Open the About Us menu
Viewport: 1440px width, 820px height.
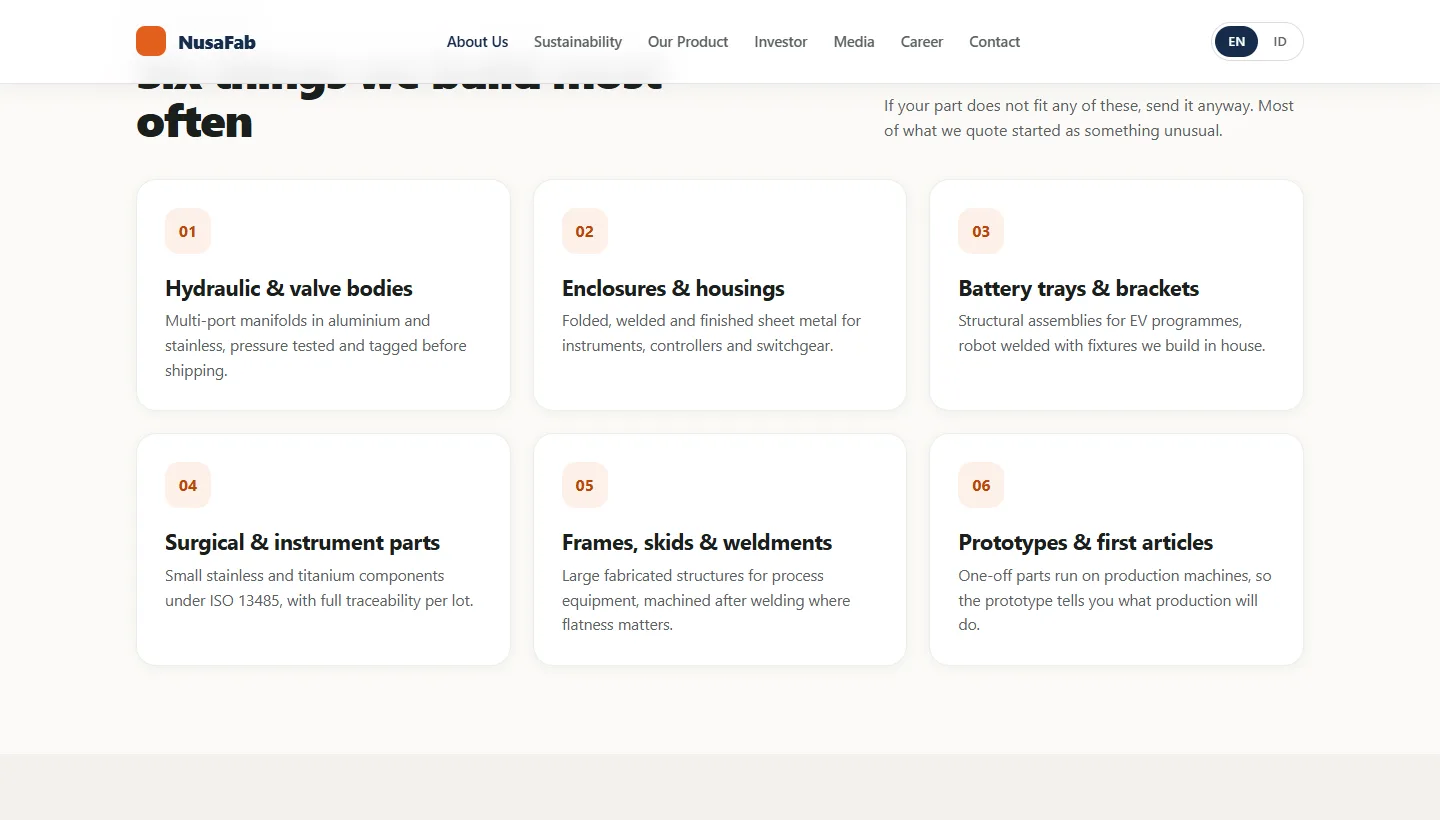477,42
